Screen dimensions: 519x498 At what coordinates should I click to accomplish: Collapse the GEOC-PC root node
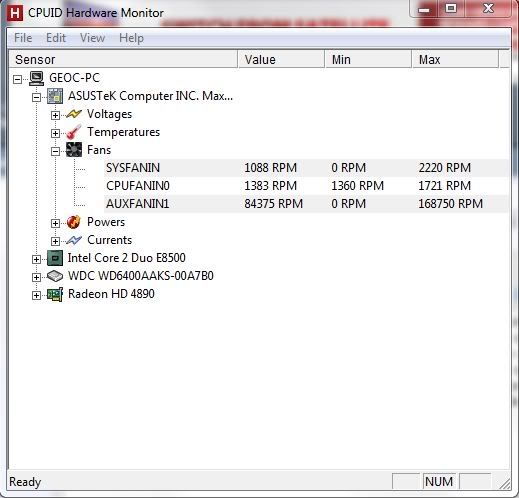click(17, 79)
